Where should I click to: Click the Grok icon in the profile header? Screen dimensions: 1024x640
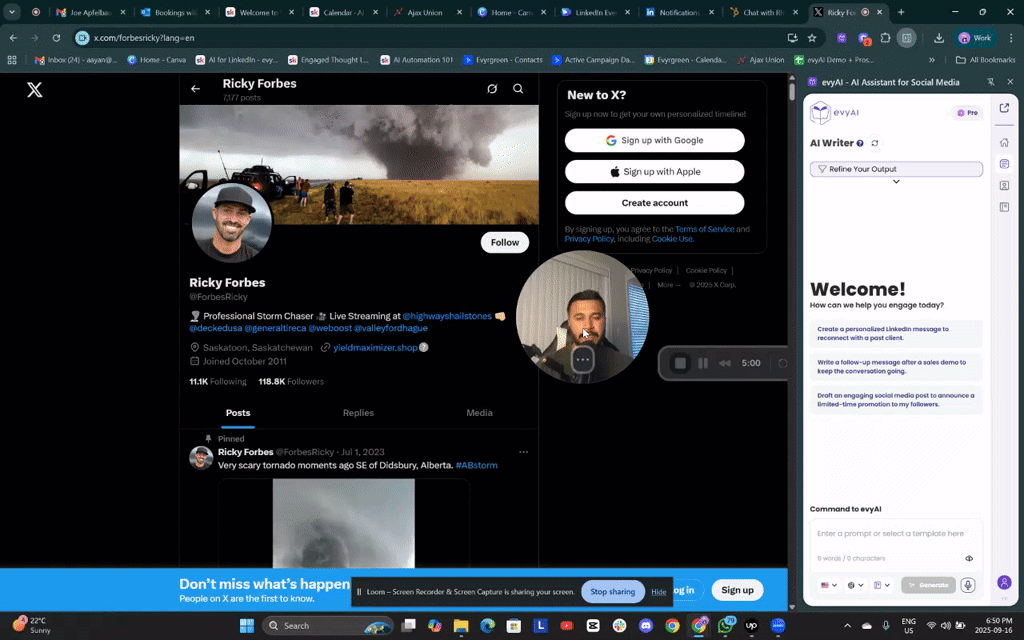492,89
